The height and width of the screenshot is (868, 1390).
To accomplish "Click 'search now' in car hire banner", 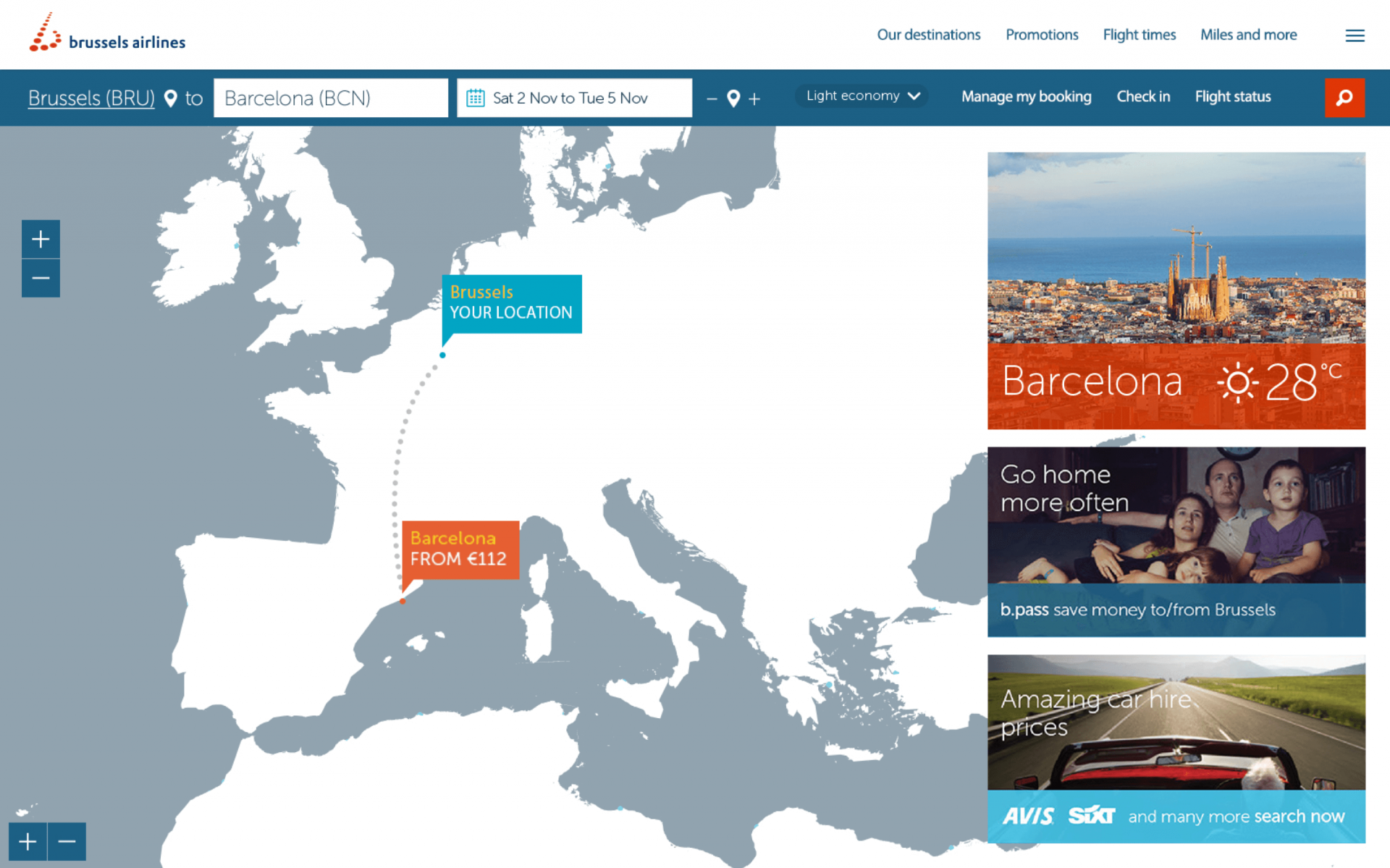I will (x=1299, y=816).
